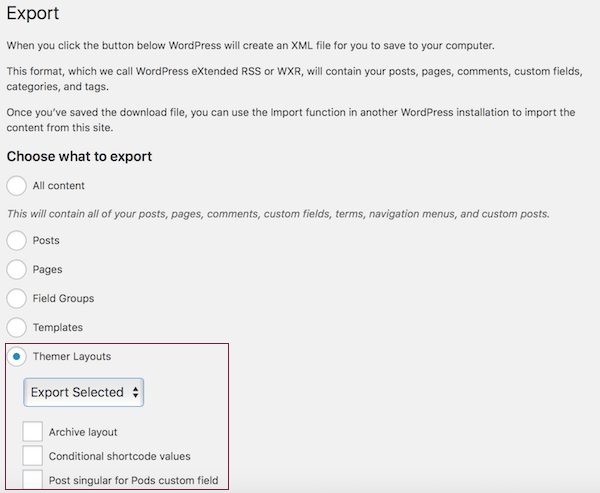Click the Themer Layouts label
600x493 pixels.
72,357
